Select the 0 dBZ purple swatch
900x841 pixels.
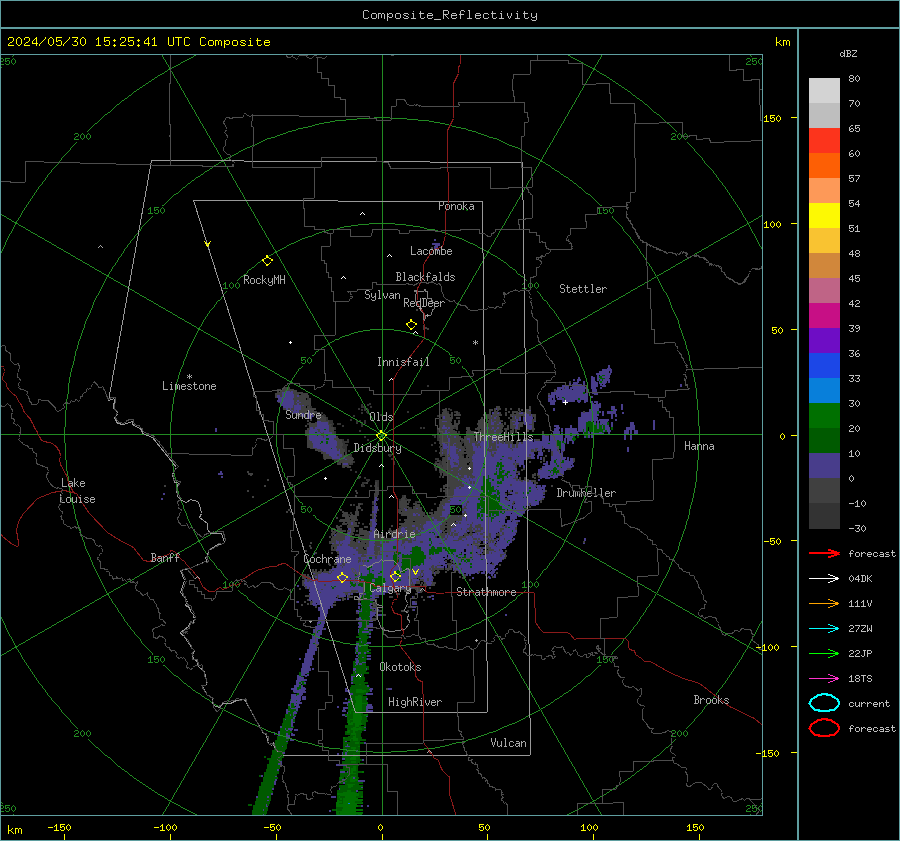pos(824,465)
